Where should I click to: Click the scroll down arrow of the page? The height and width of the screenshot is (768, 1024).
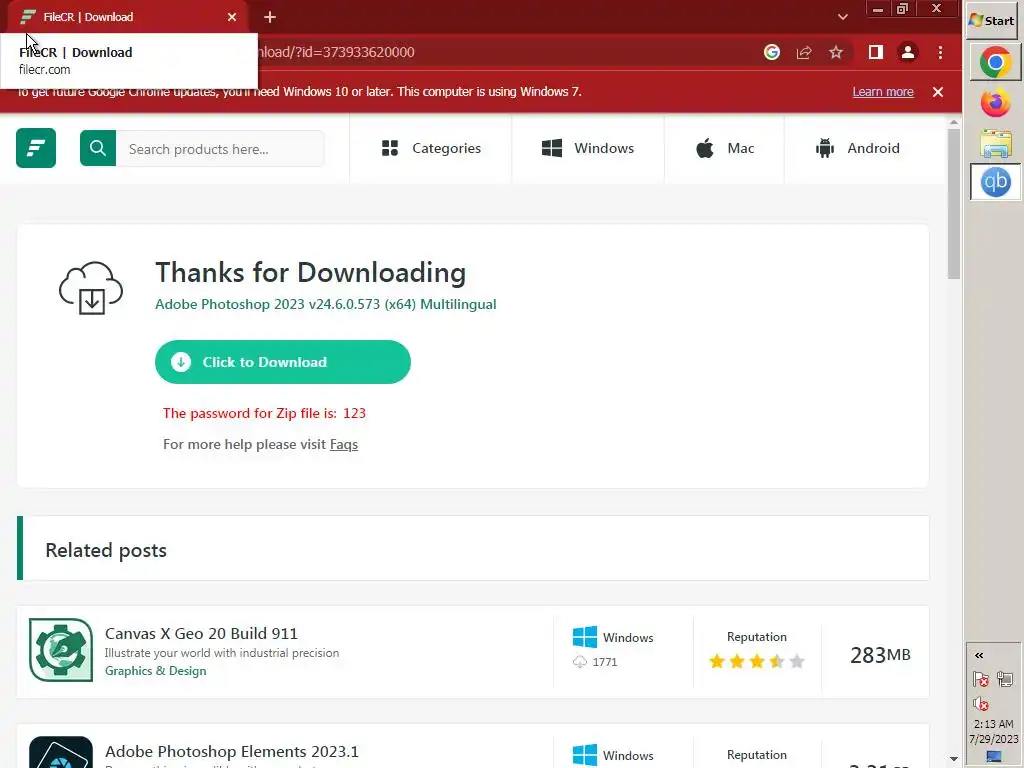(954, 759)
